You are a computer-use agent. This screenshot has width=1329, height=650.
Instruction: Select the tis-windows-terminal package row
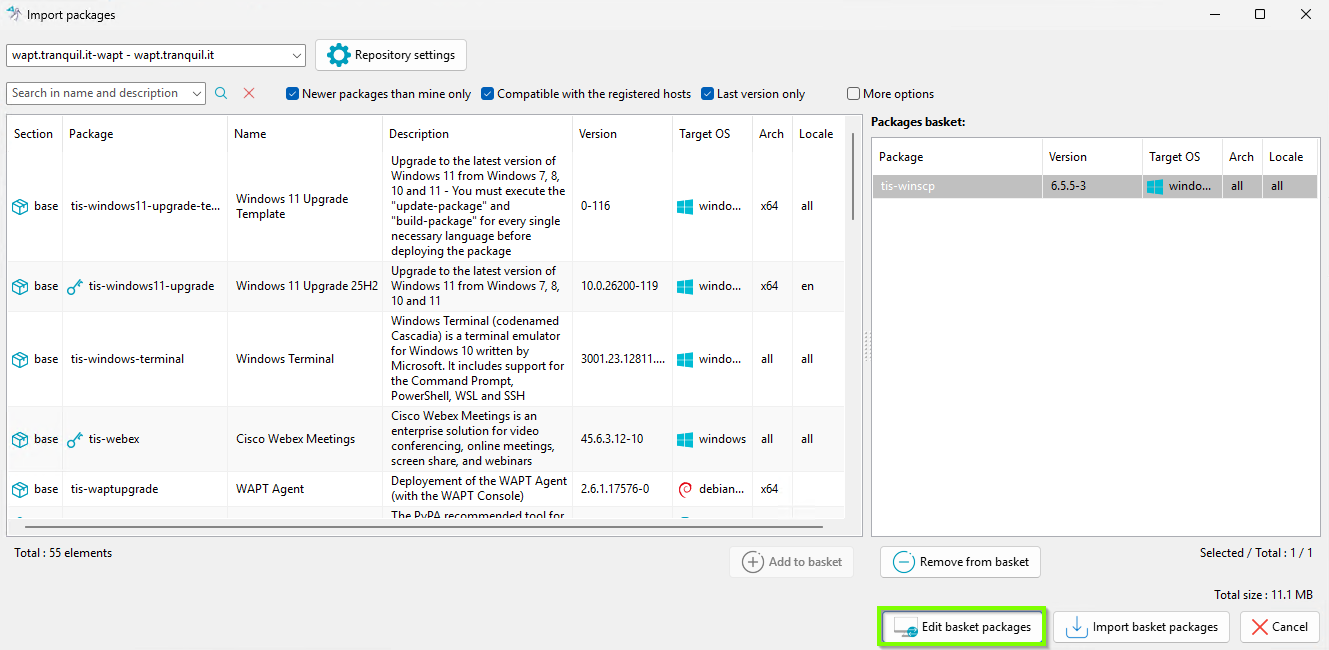(x=426, y=359)
